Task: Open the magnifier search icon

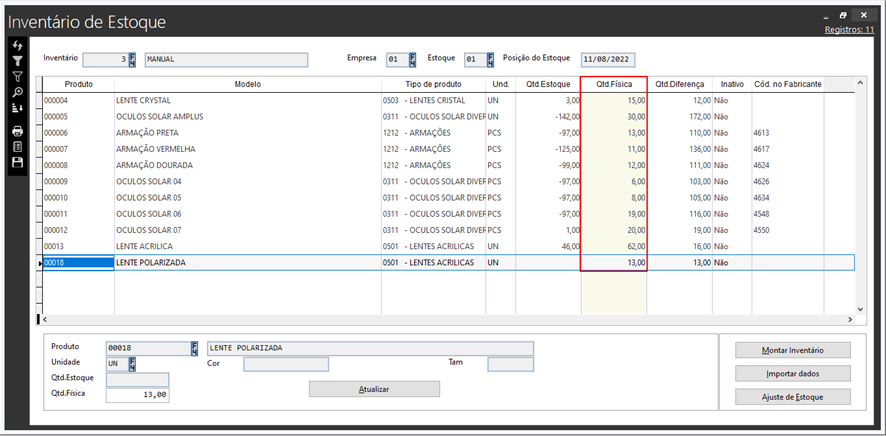Action: [17, 92]
